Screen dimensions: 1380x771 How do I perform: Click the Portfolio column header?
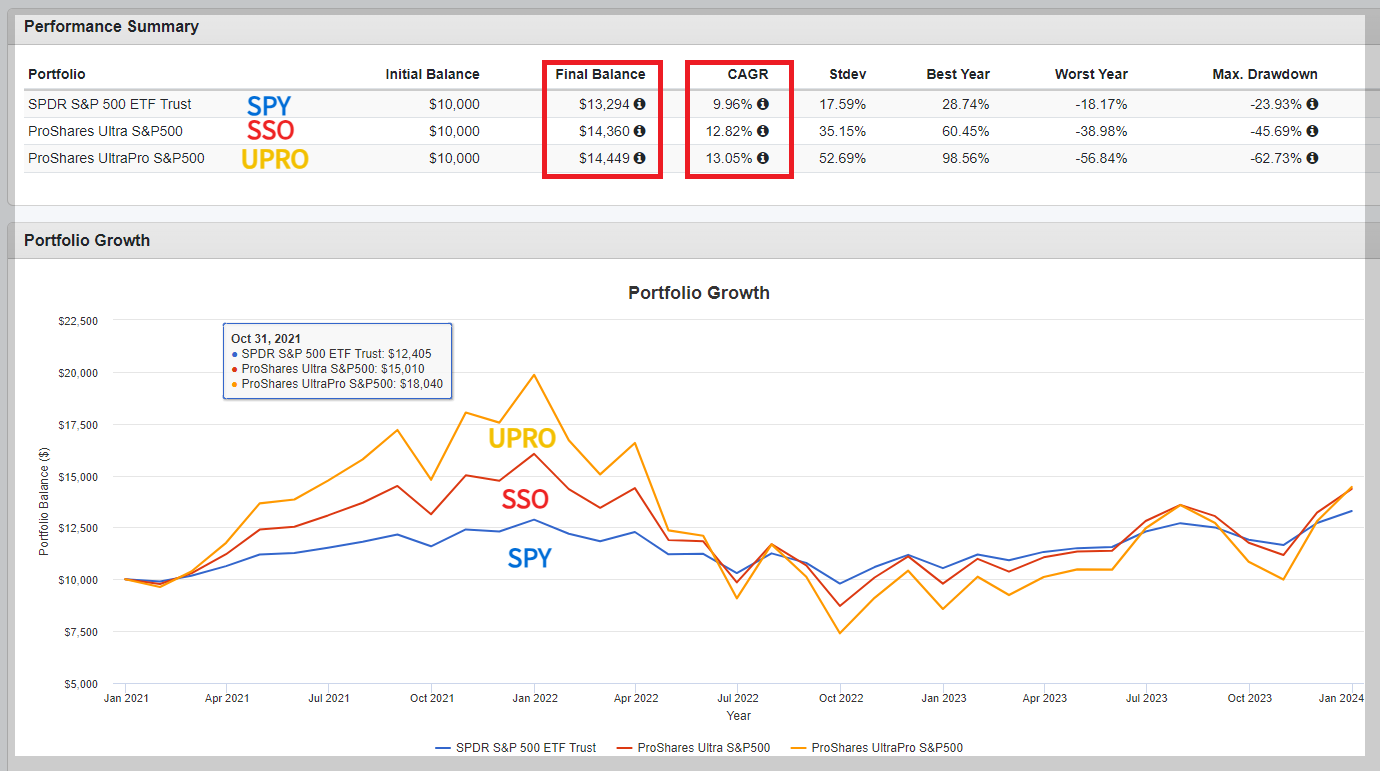coord(57,74)
